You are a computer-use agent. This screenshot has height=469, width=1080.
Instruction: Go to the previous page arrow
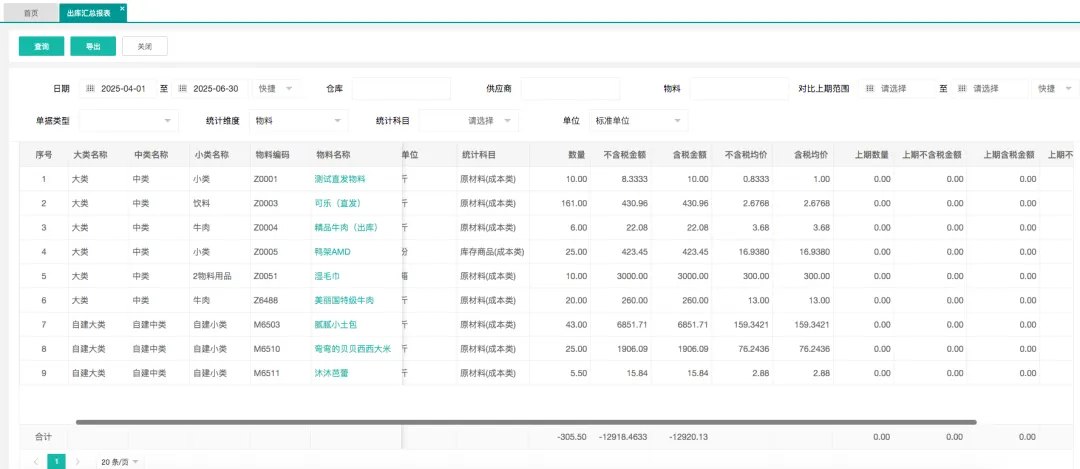click(36, 461)
